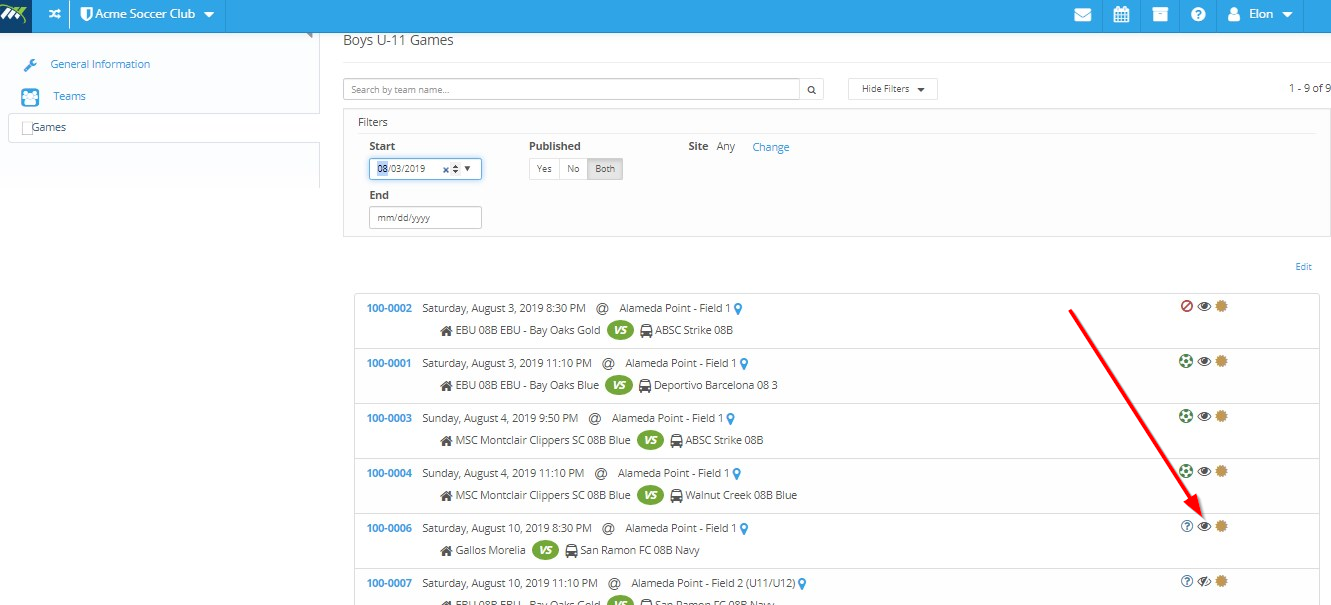Open the mail envelope icon in the header
The width and height of the screenshot is (1331, 605).
pos(1082,15)
